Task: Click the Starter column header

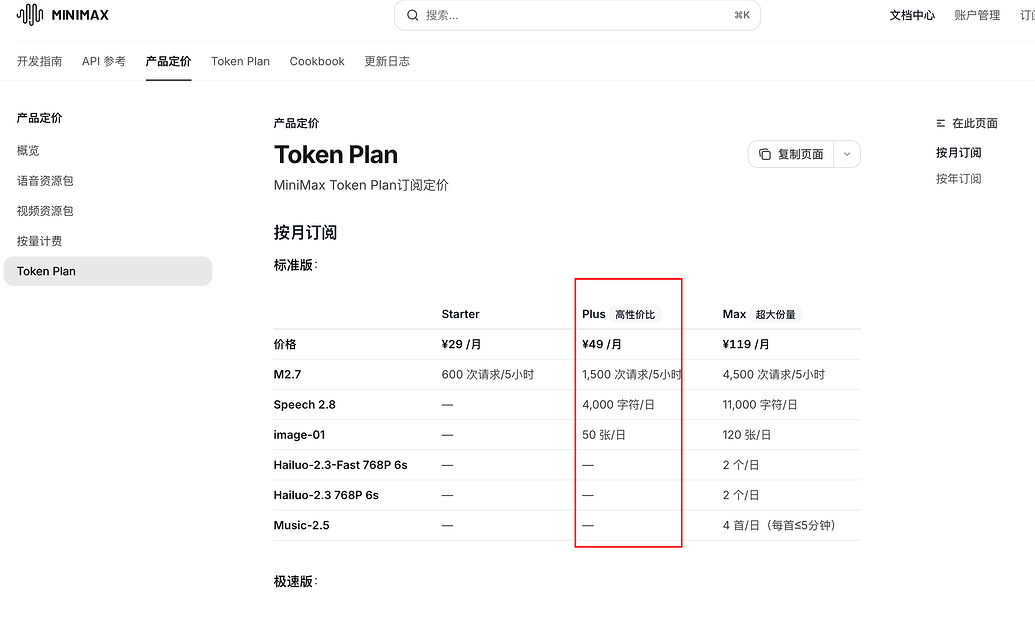Action: tap(461, 314)
